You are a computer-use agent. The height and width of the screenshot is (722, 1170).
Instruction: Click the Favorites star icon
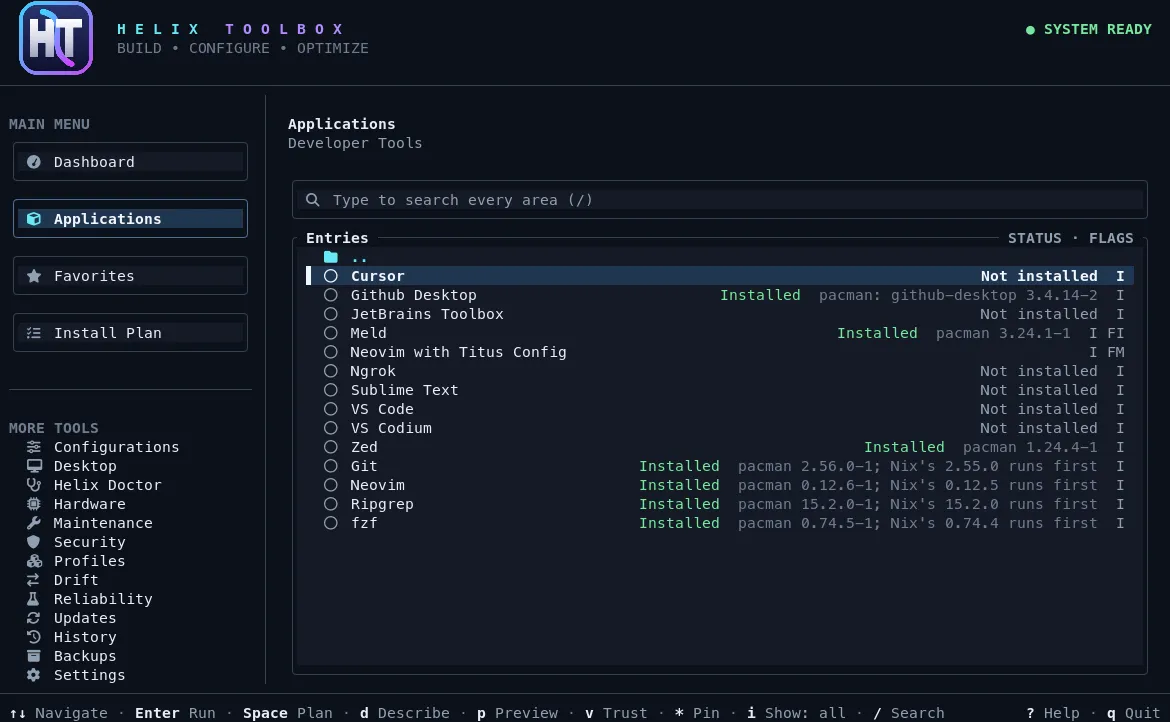tap(34, 276)
